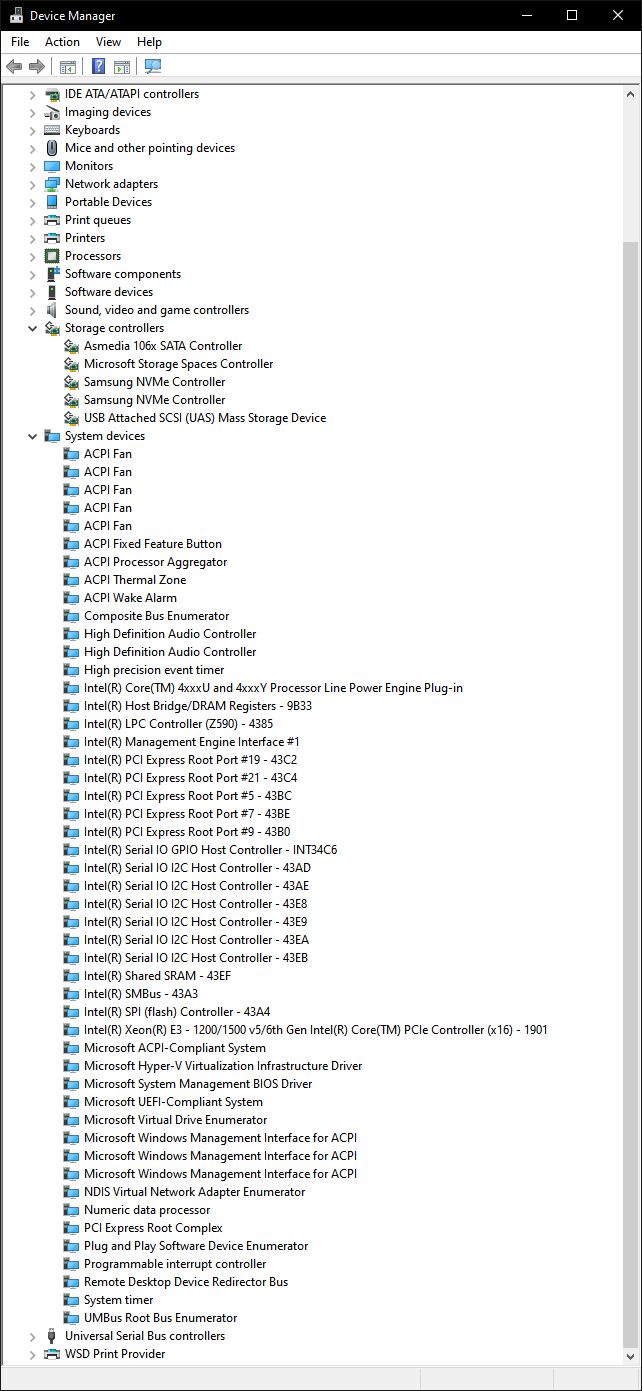Click icon beside Asmedia 106x SATA Controller

coord(71,346)
